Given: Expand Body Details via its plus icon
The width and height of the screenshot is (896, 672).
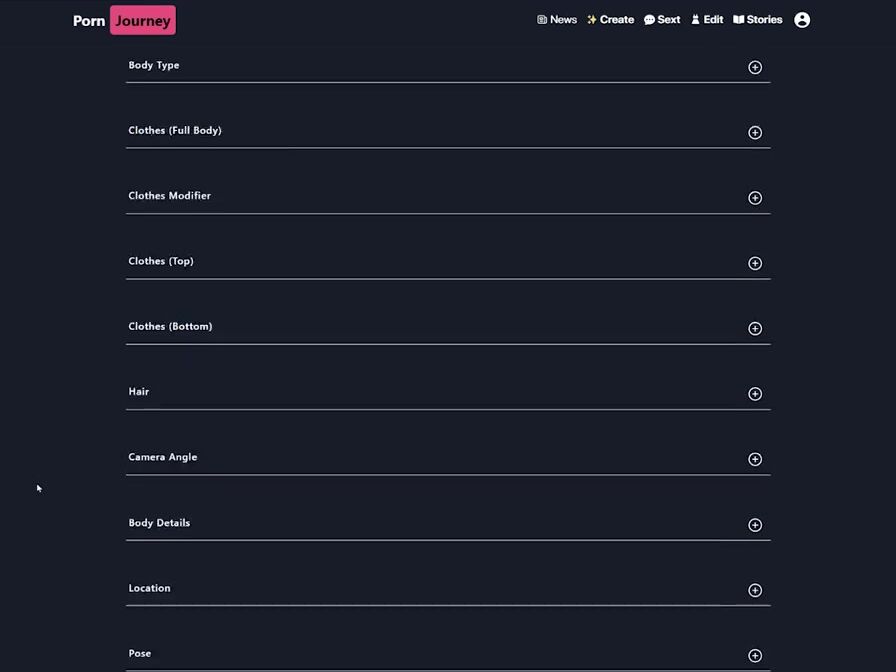Looking at the screenshot, I should (755, 525).
